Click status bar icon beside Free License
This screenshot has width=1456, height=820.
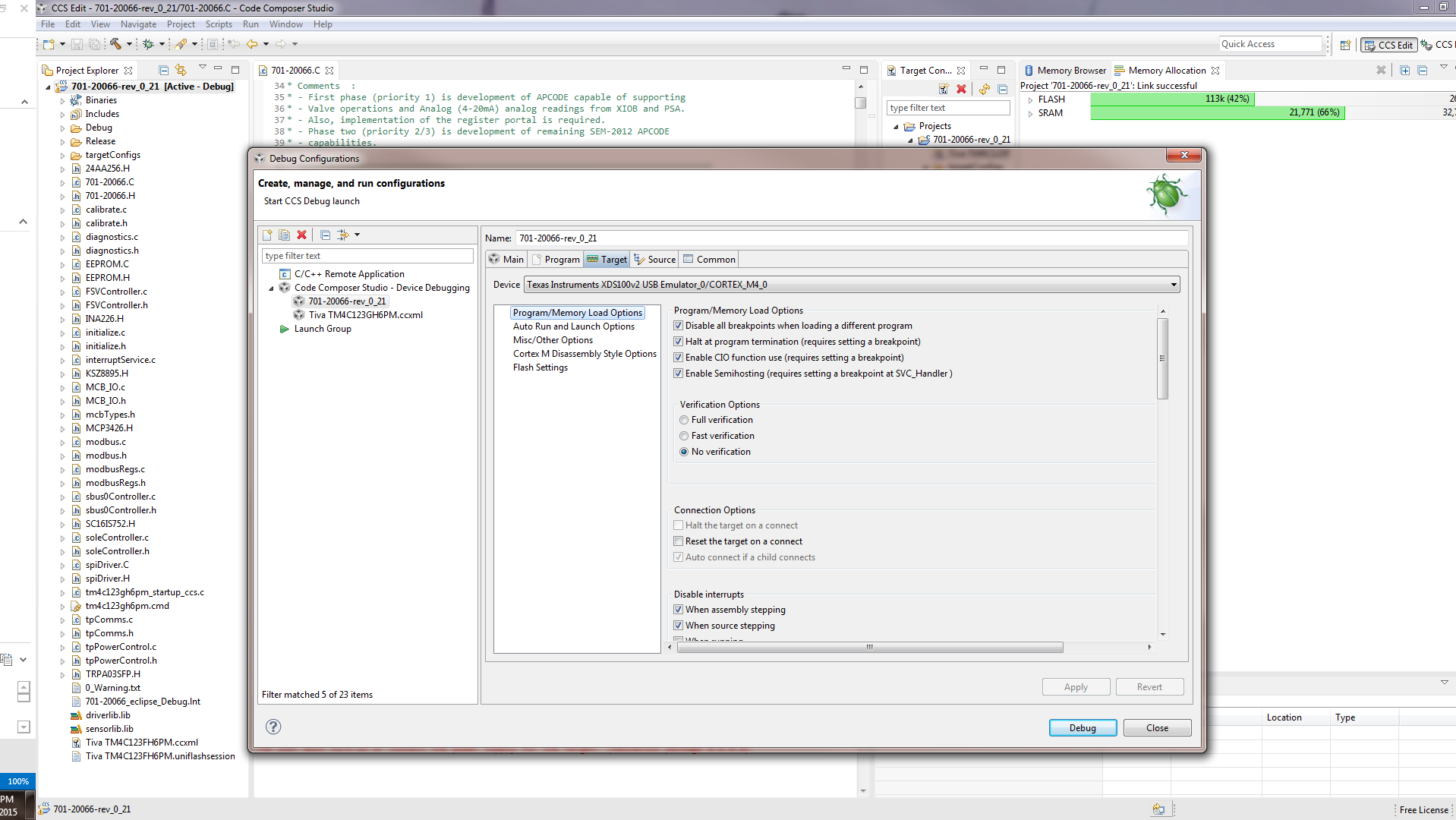click(1158, 809)
